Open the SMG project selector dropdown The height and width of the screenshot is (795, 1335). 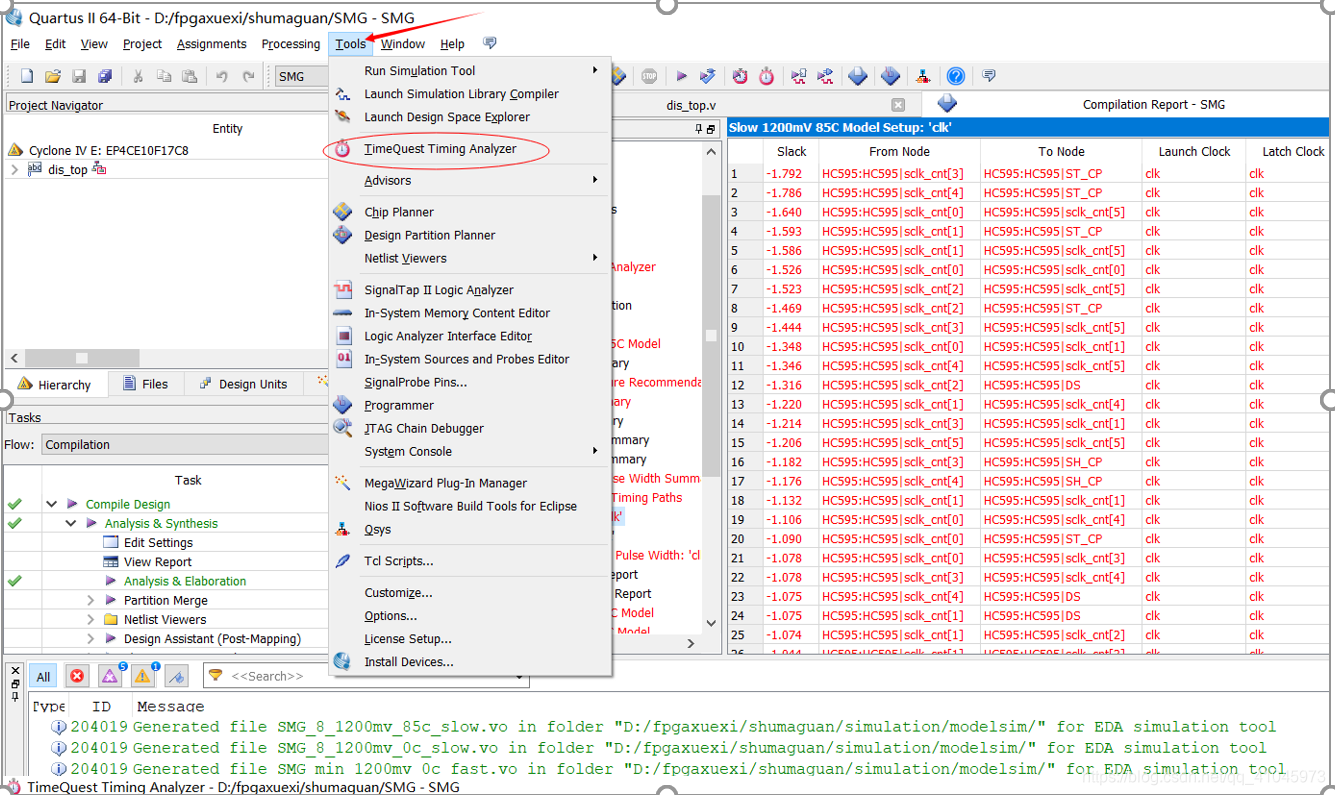pos(301,76)
